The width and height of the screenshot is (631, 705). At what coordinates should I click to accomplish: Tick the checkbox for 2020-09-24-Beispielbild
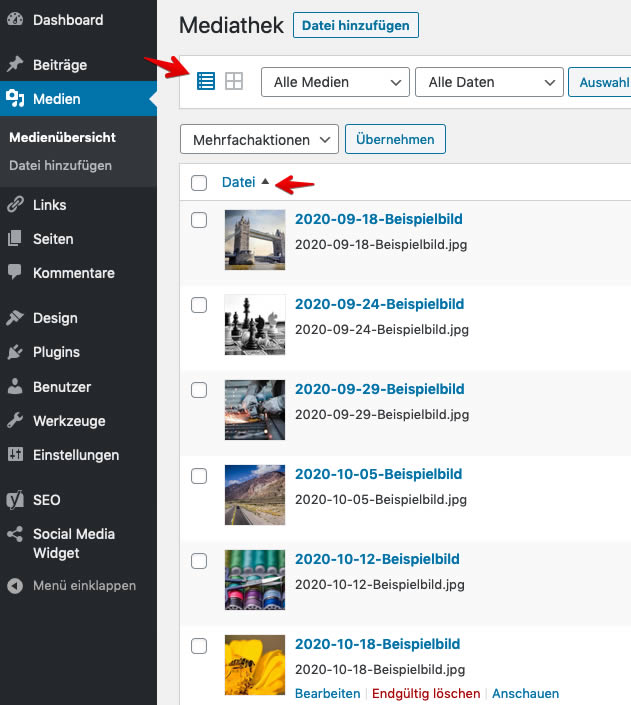pos(199,305)
